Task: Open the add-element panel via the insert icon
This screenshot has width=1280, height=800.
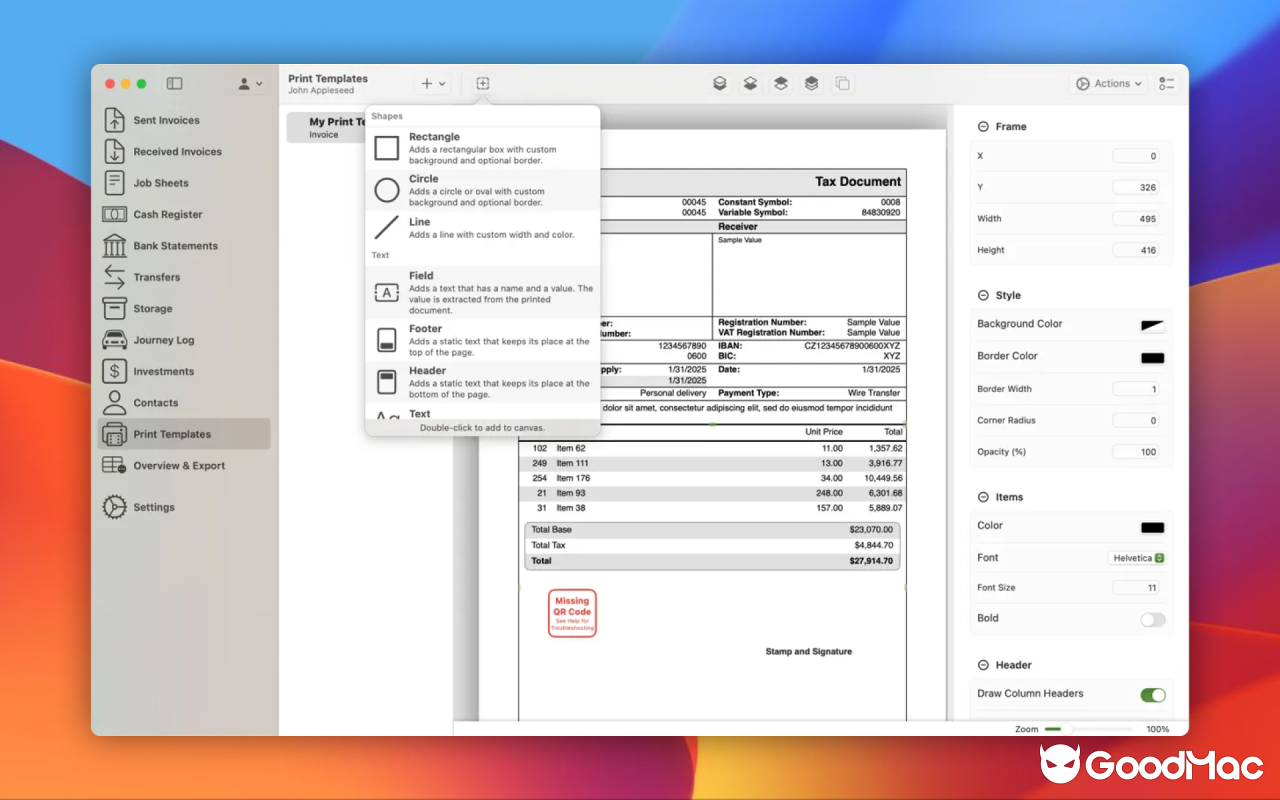Action: 483,83
